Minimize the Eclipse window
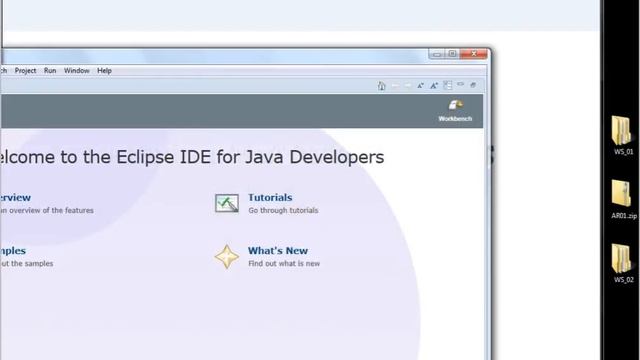This screenshot has width=640, height=360. [437, 54]
